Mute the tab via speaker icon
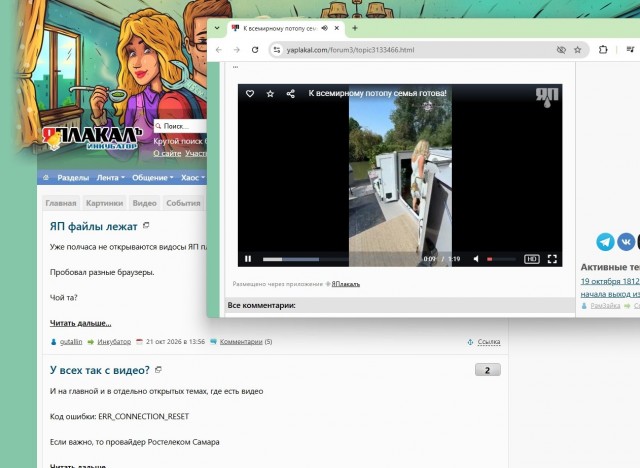 (324, 28)
